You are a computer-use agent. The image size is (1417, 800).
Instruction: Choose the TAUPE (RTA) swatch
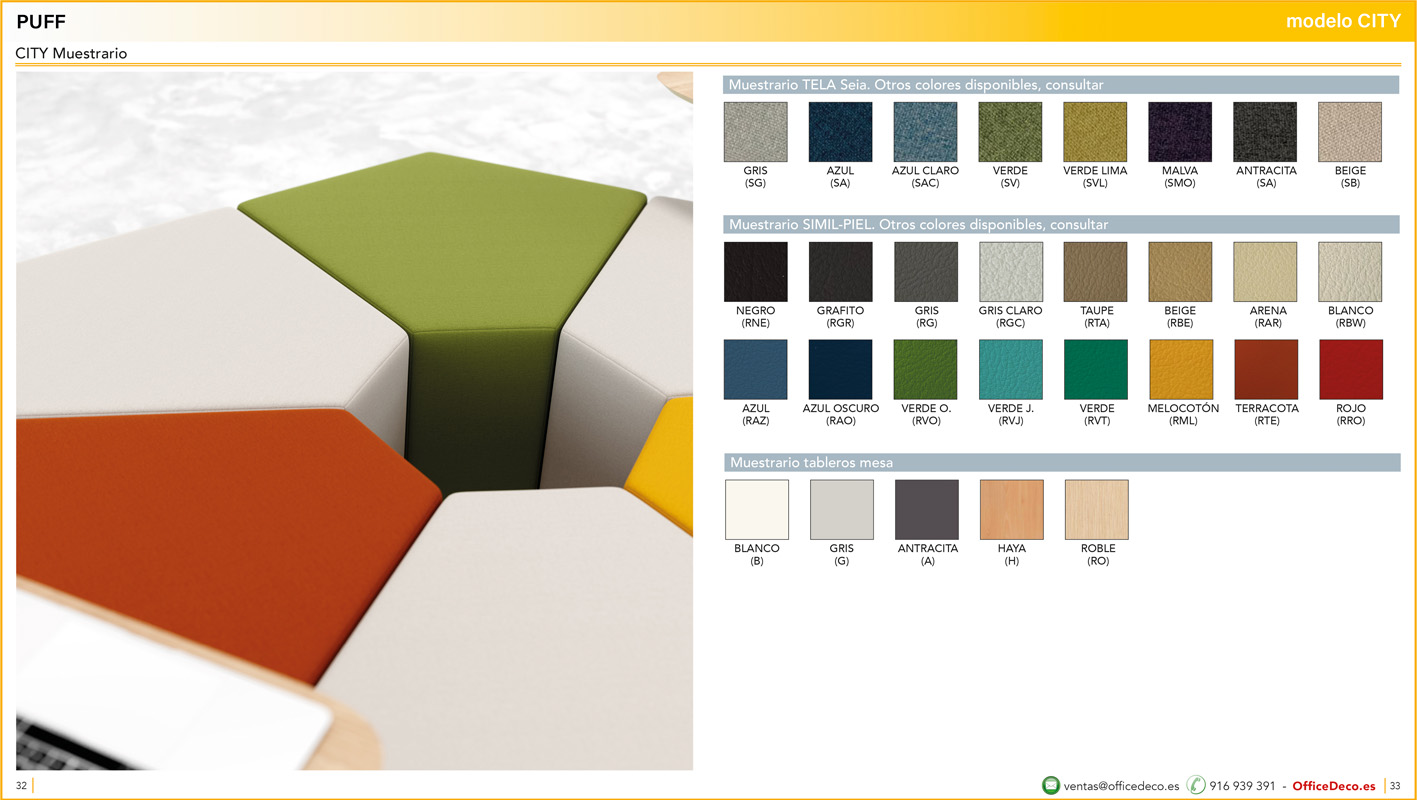(x=1095, y=272)
